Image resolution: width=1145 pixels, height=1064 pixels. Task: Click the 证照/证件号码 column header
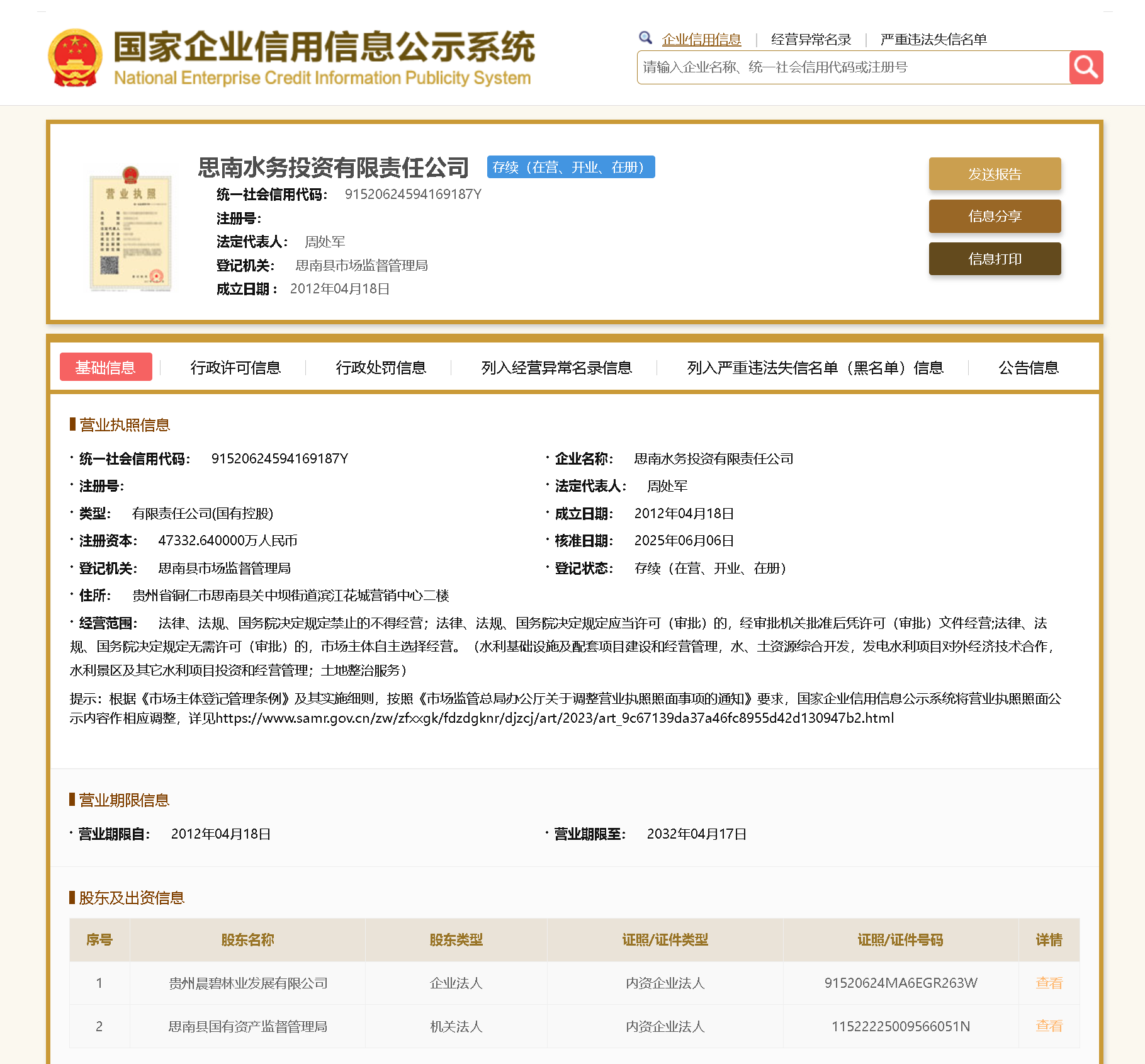click(x=901, y=940)
